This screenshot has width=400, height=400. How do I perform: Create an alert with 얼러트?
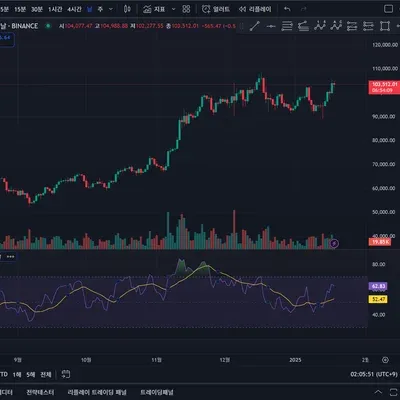(216, 9)
